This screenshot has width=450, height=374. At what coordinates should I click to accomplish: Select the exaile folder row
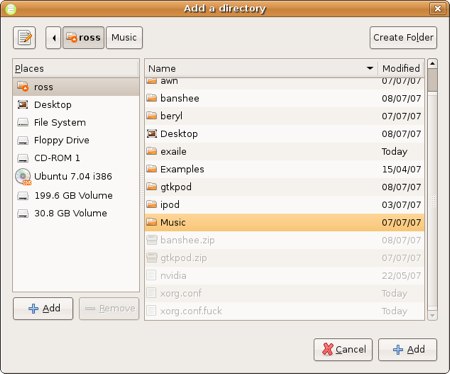coord(285,151)
